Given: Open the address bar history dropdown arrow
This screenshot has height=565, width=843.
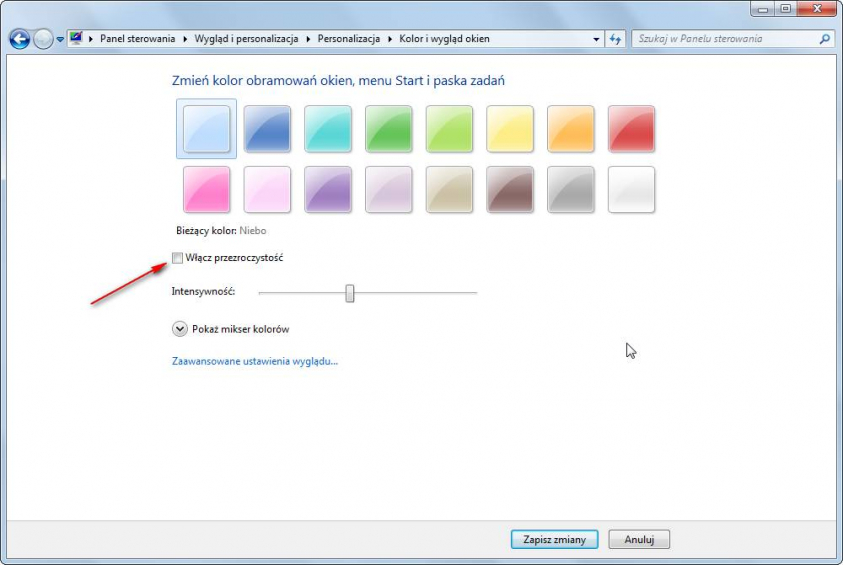Looking at the screenshot, I should click(597, 39).
